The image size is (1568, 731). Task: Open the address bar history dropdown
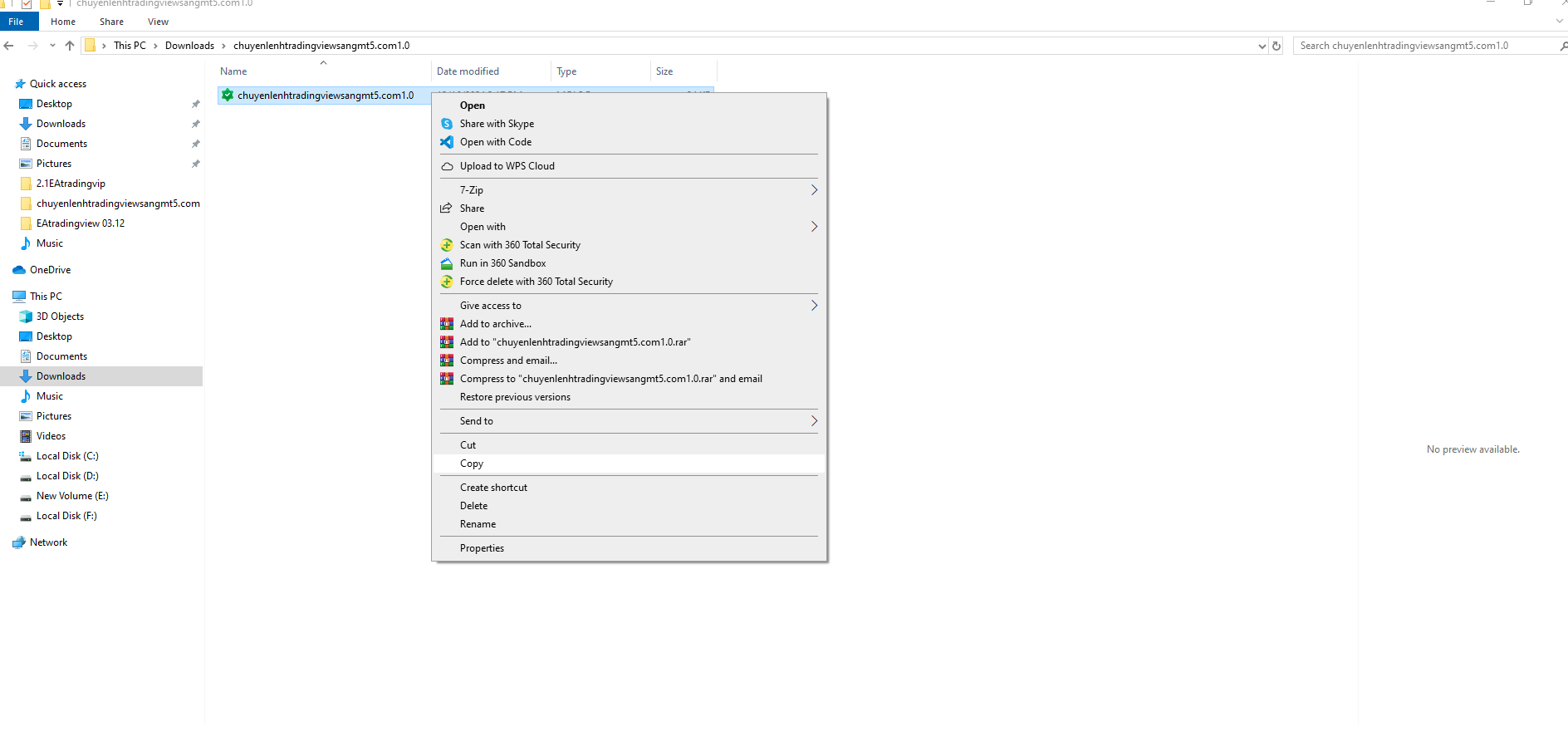tap(1262, 46)
